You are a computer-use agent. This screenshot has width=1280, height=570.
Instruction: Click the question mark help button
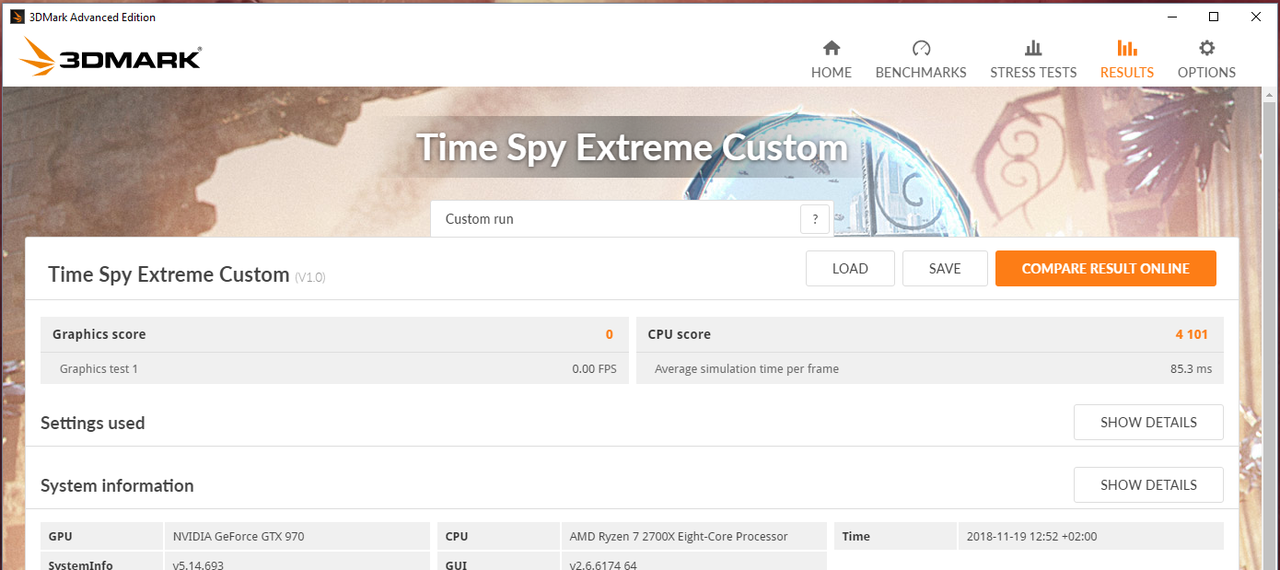(x=815, y=219)
